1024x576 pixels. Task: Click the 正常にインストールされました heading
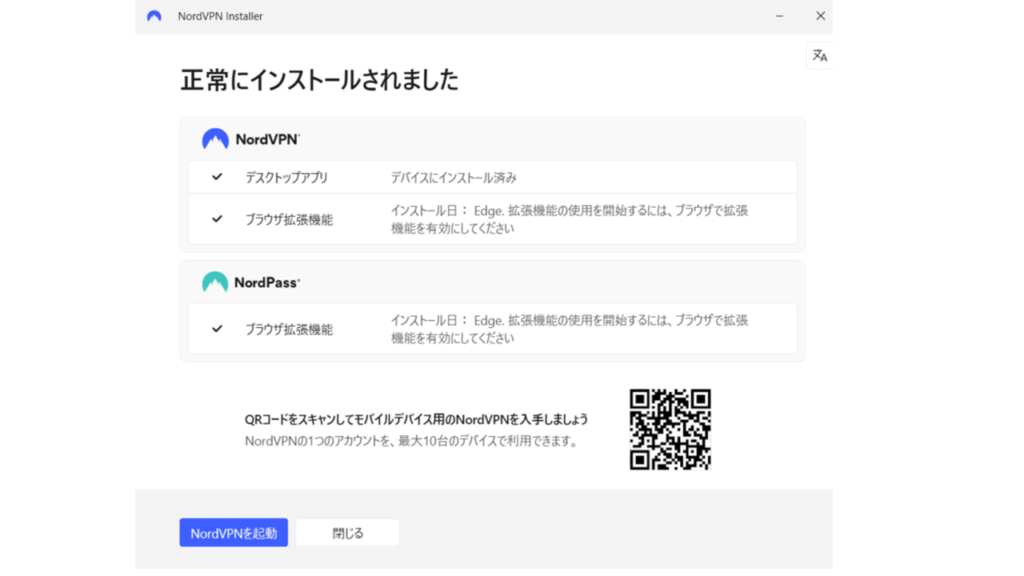point(319,80)
